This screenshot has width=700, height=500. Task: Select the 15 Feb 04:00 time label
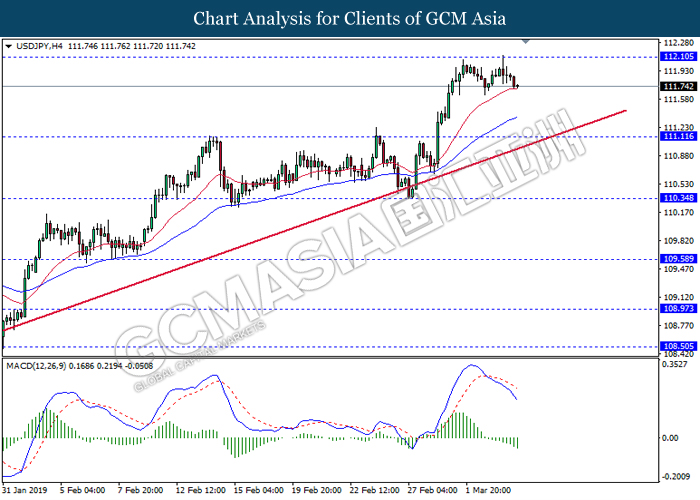[x=258, y=490]
